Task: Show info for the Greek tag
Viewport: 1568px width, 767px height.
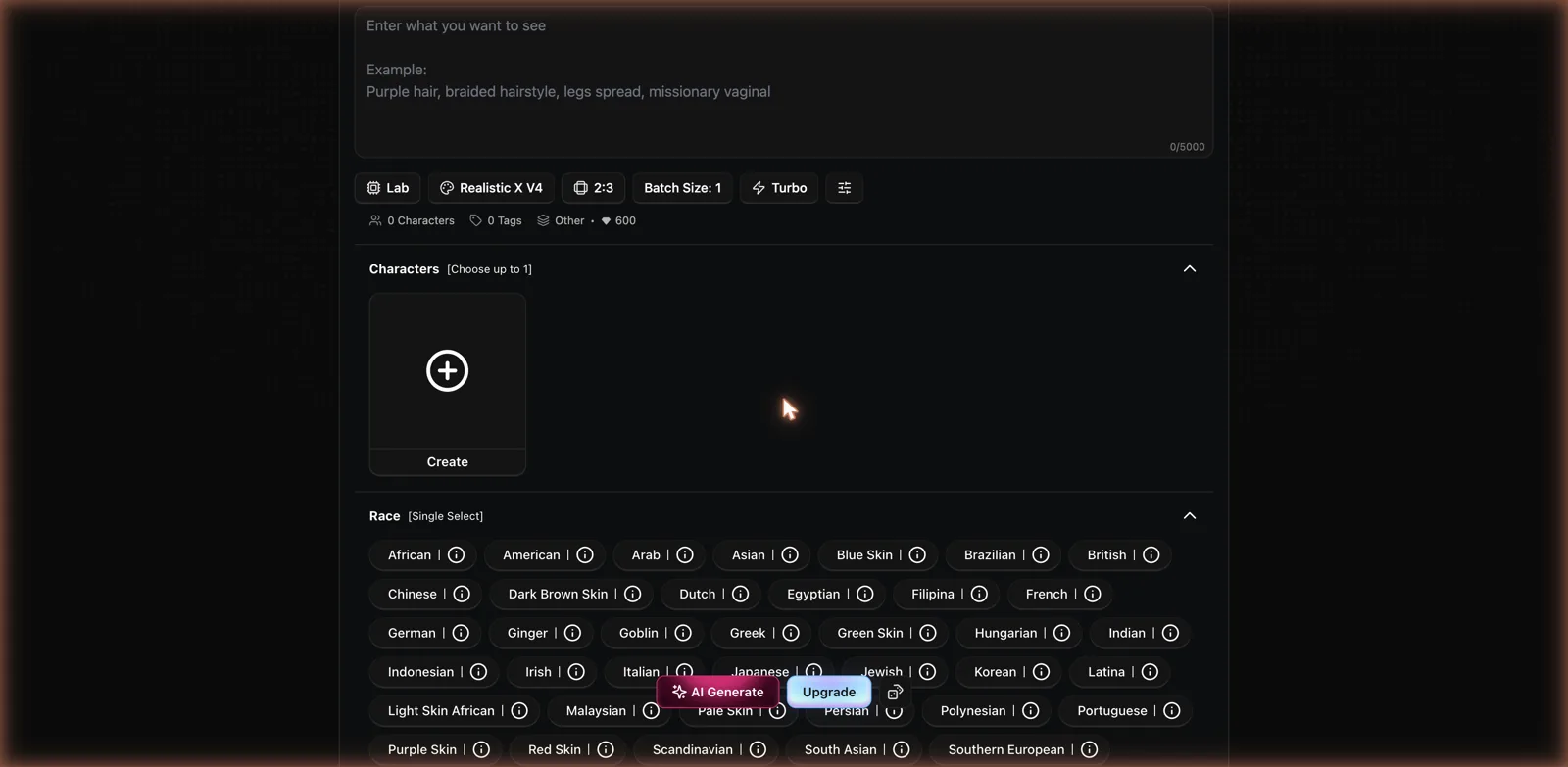Action: click(x=791, y=634)
